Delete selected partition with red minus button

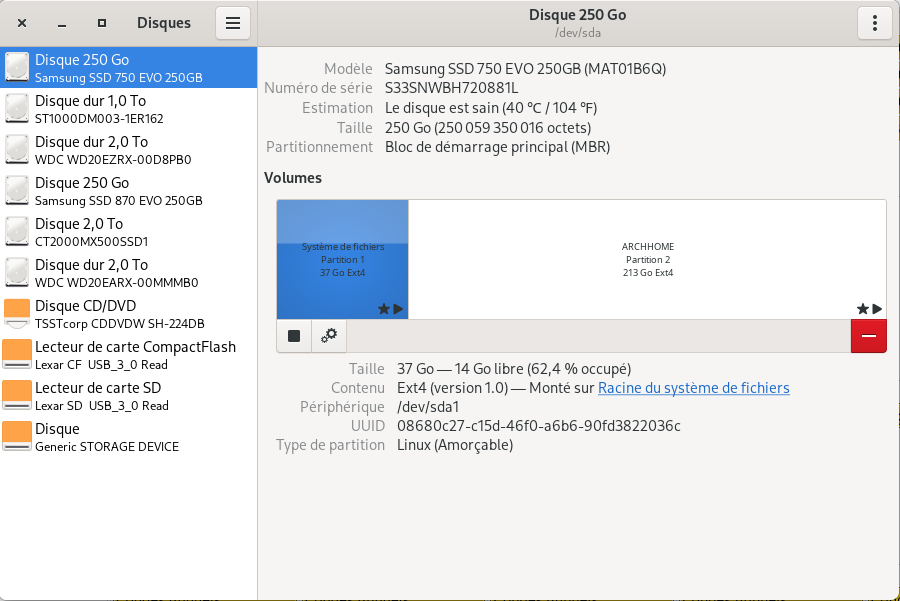point(868,336)
